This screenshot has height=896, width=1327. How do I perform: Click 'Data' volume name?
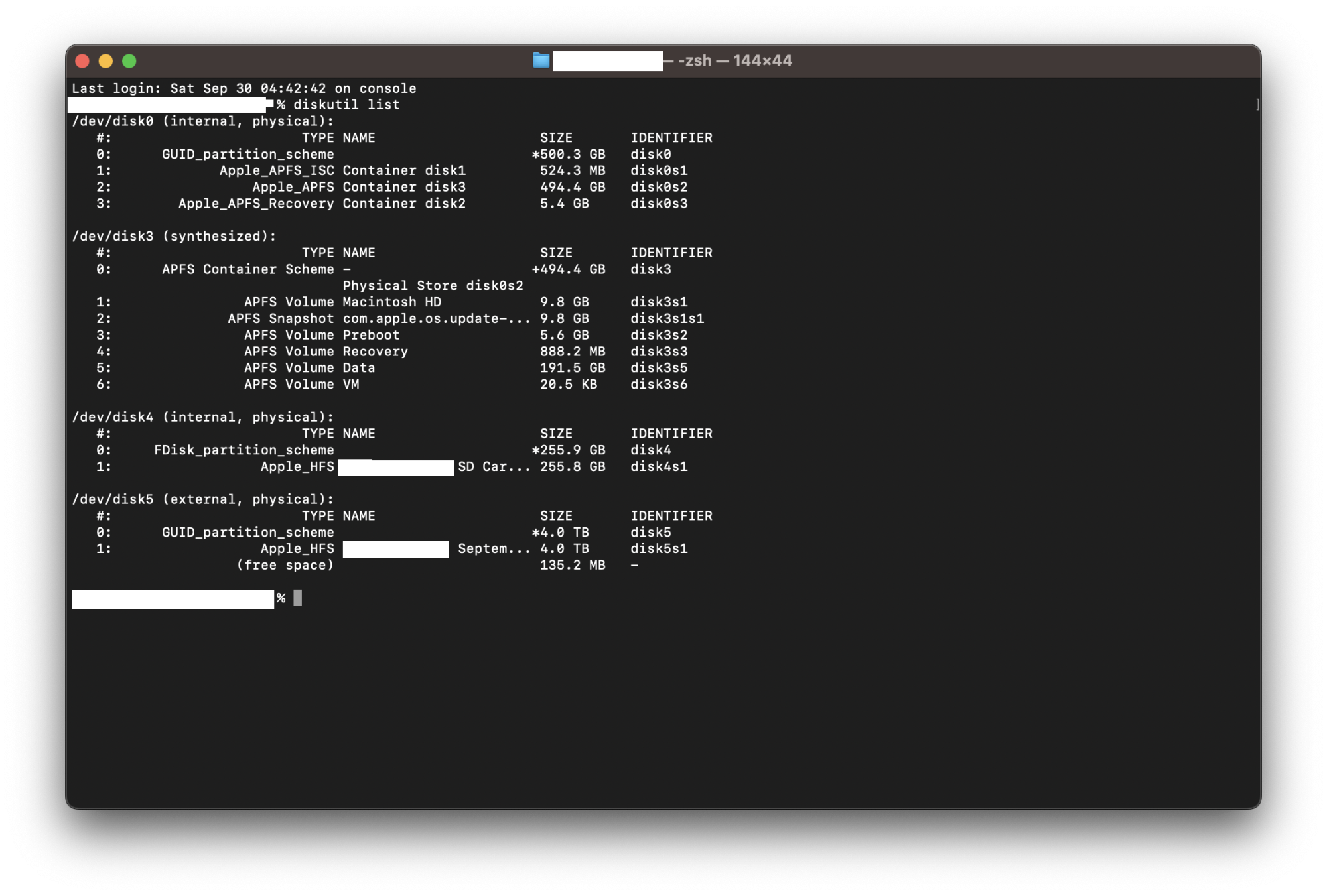tap(359, 368)
